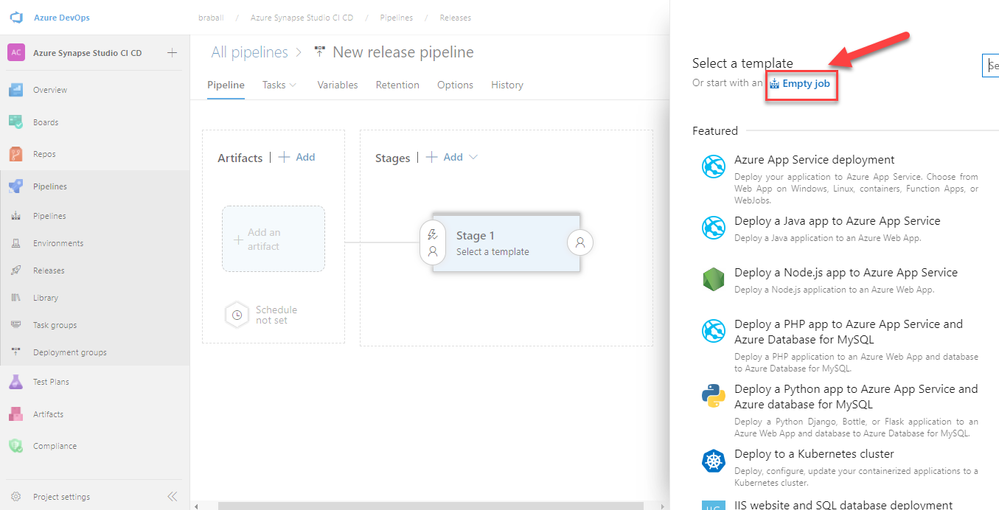Open the Test Plans flask icon

(x=16, y=382)
